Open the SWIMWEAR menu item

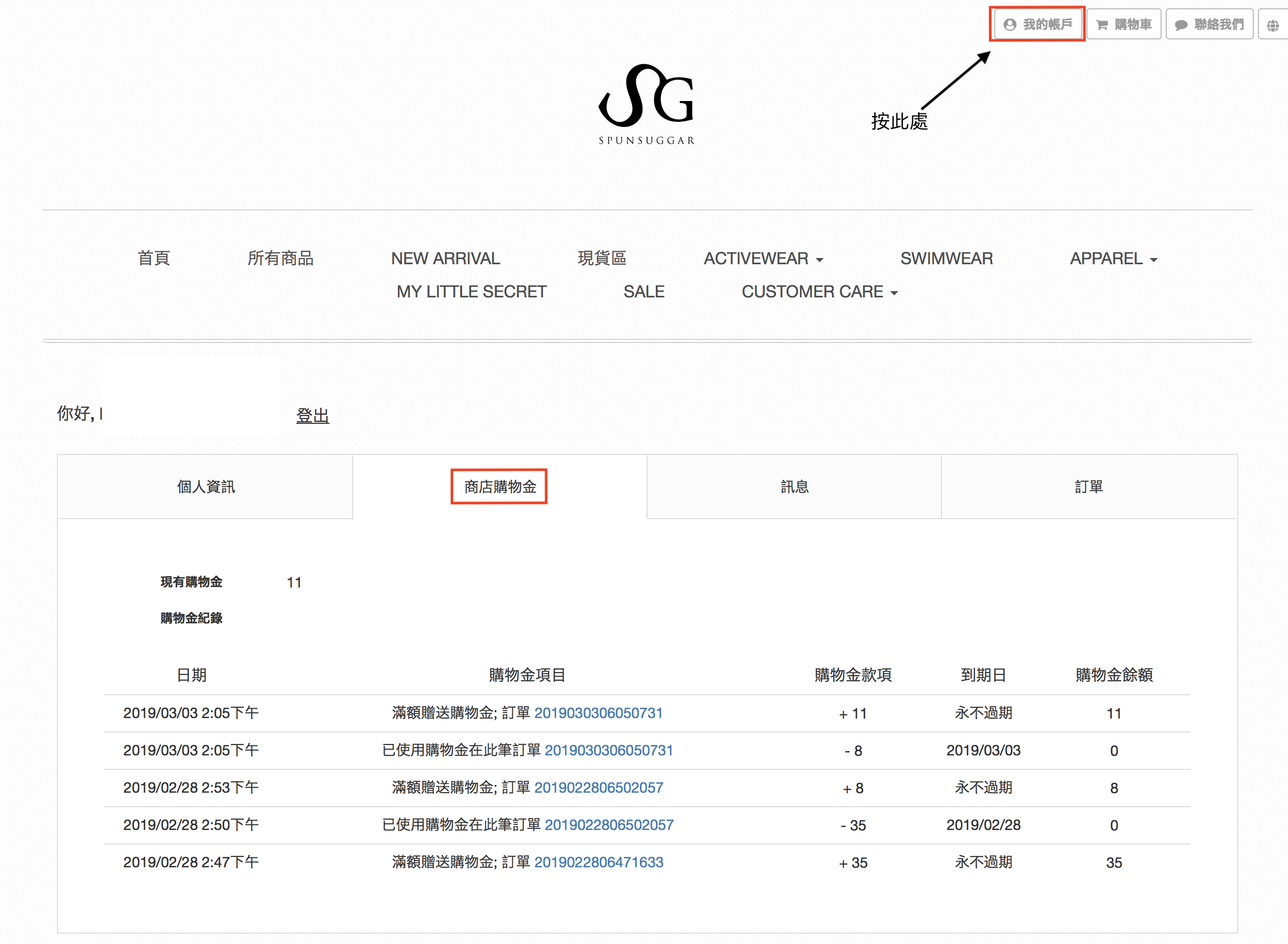pyautogui.click(x=946, y=259)
